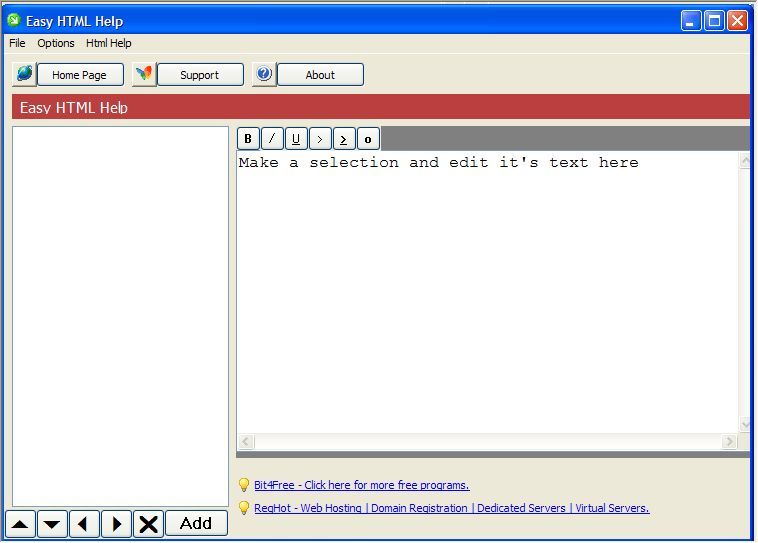Click the About button

(320, 75)
